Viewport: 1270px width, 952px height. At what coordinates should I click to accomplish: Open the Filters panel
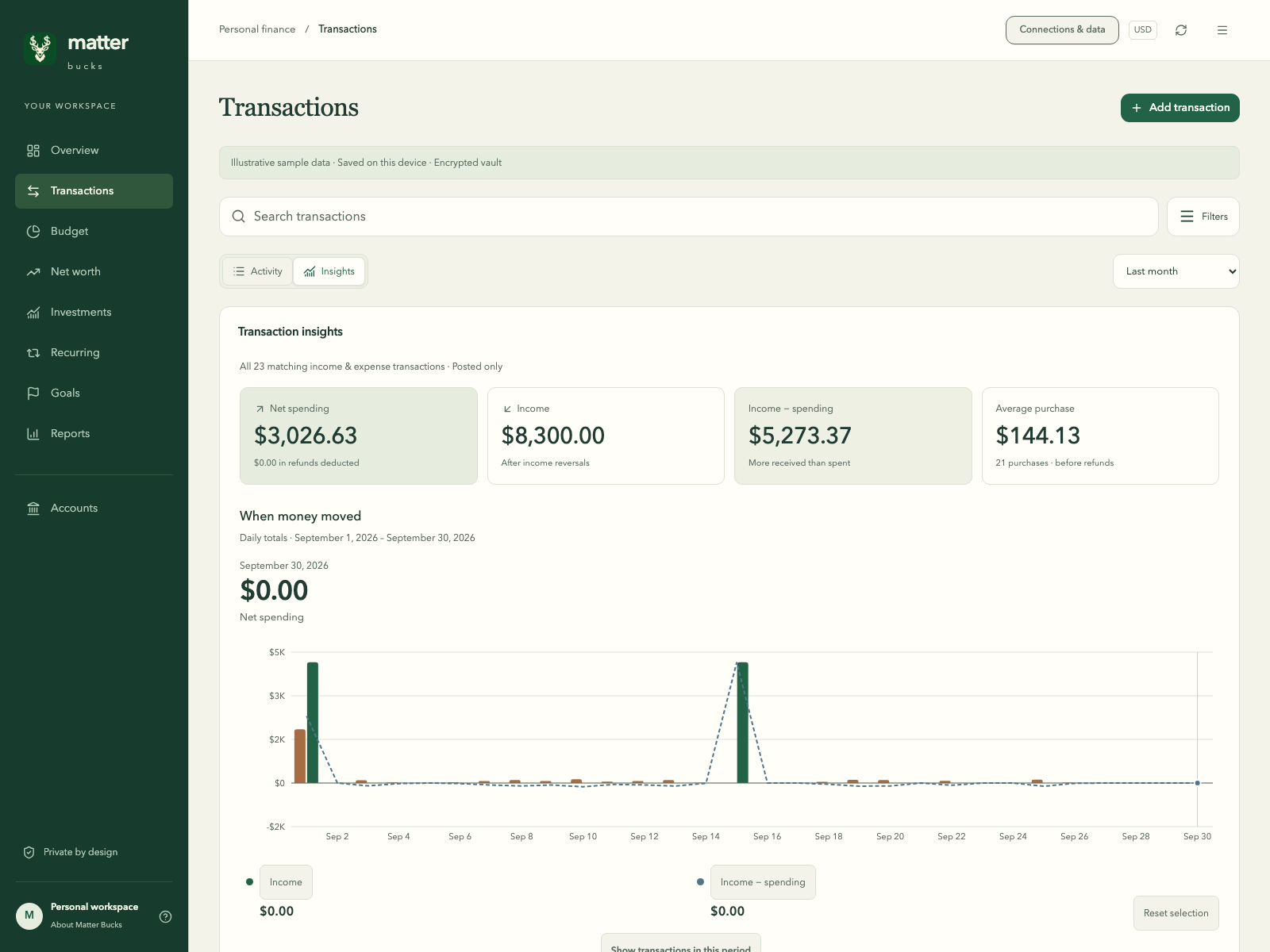(x=1203, y=217)
